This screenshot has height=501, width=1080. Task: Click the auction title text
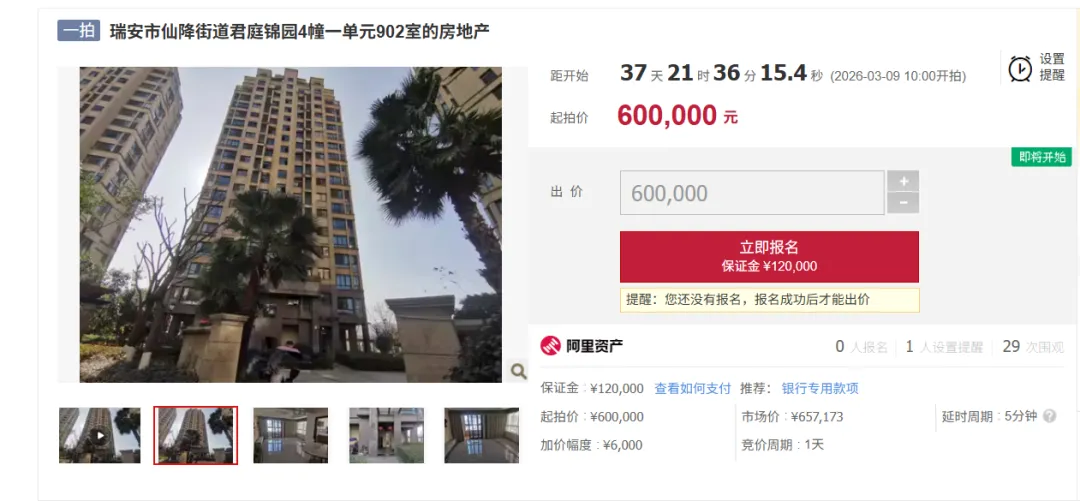click(300, 32)
